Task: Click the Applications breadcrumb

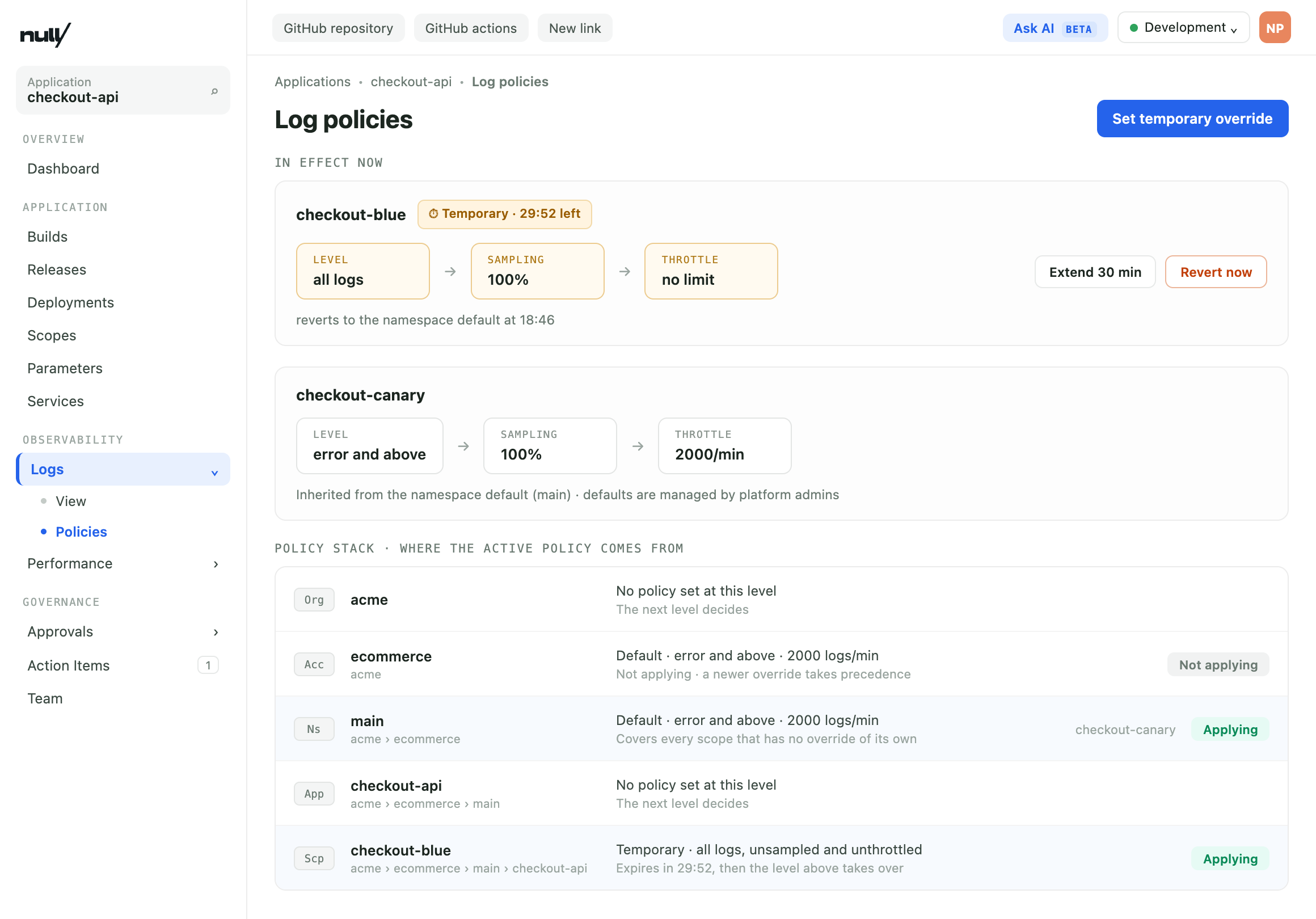Action: point(313,82)
